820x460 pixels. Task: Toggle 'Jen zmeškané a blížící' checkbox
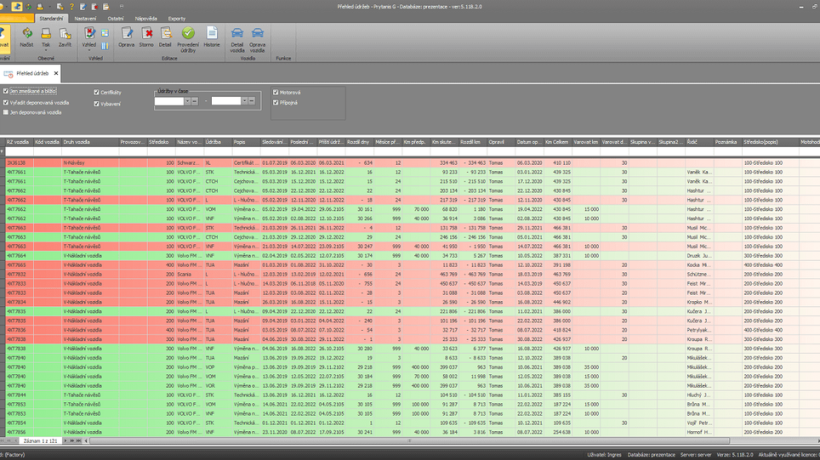pyautogui.click(x=6, y=92)
